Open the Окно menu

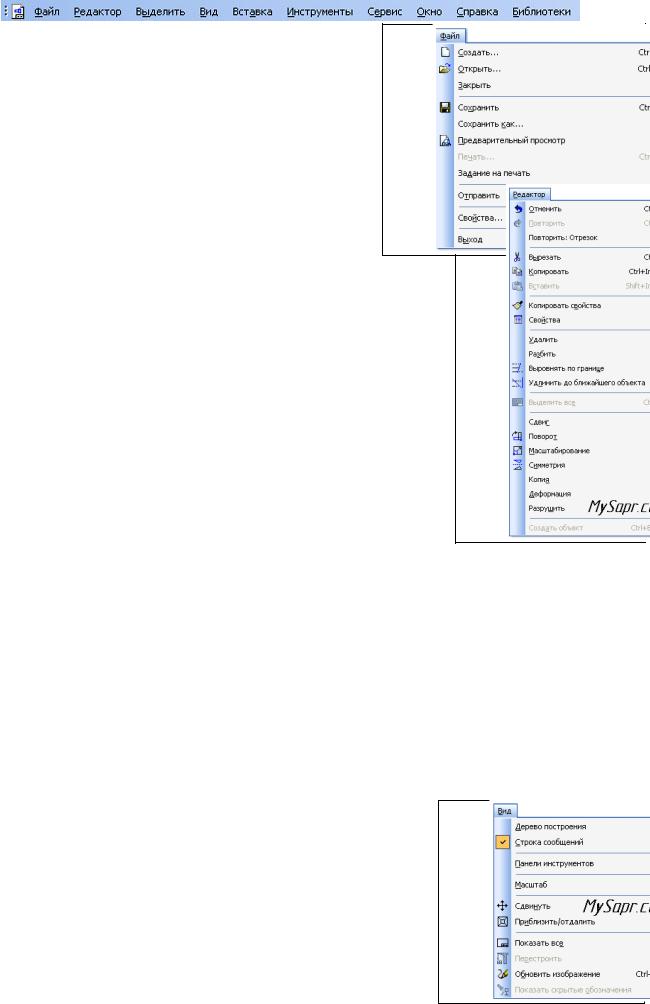point(429,12)
